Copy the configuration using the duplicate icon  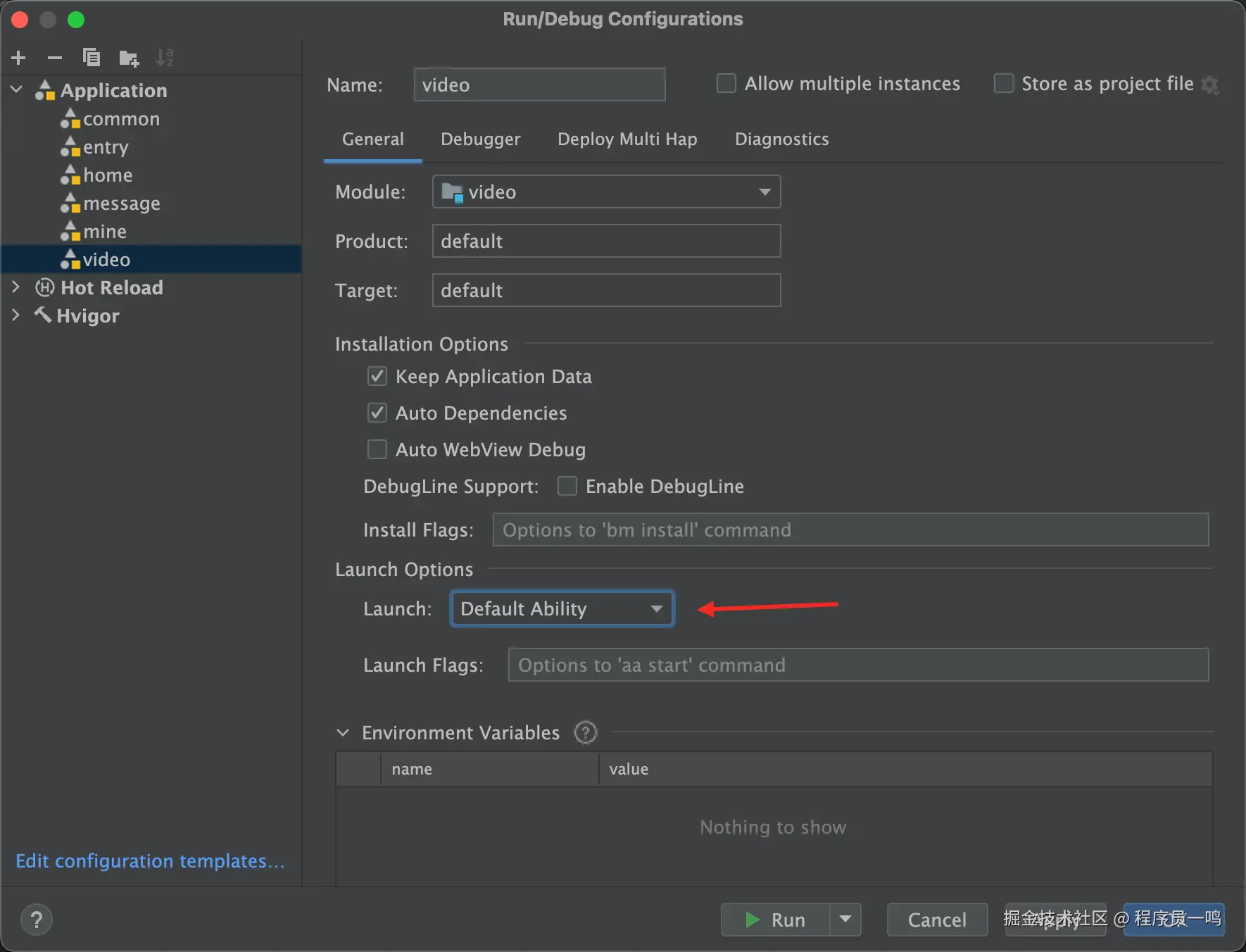point(92,58)
